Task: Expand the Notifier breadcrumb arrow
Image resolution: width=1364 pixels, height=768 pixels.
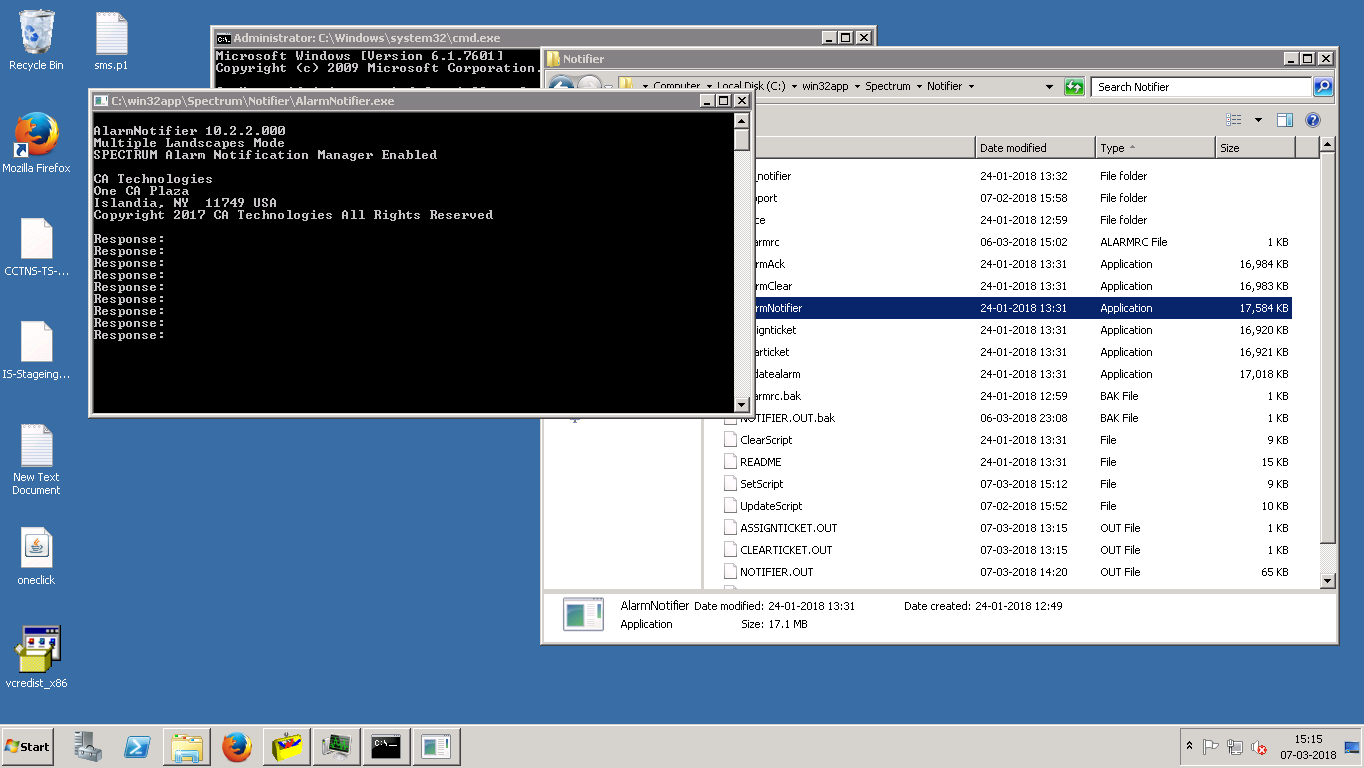Action: pyautogui.click(x=970, y=87)
